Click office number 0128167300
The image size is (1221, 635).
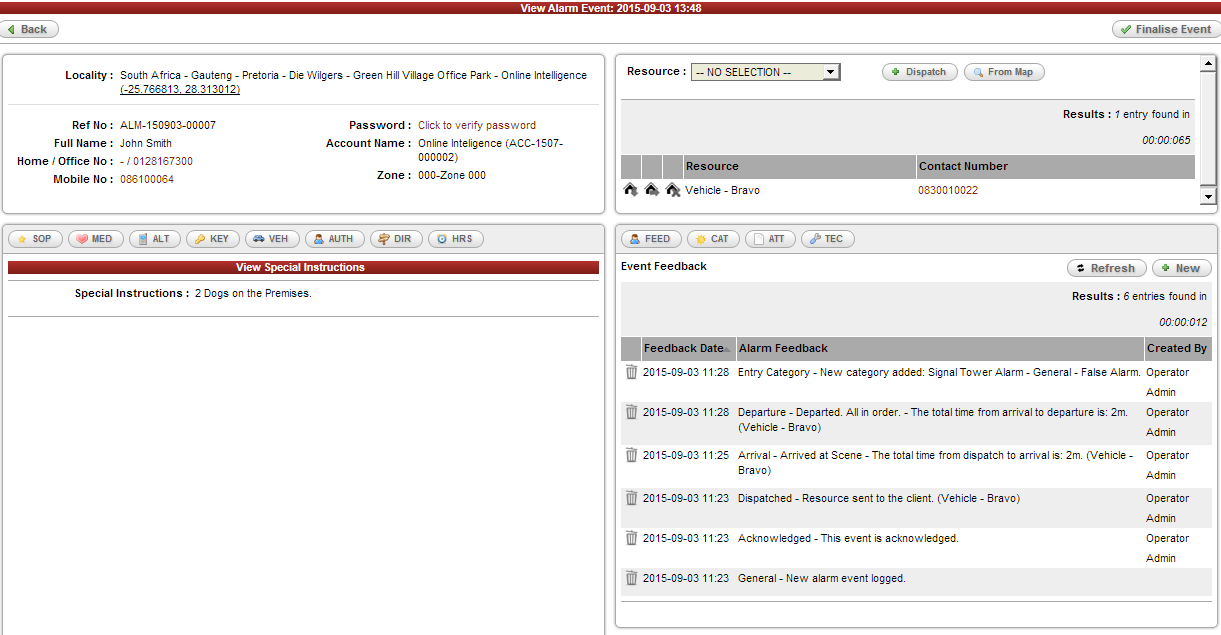coord(162,161)
